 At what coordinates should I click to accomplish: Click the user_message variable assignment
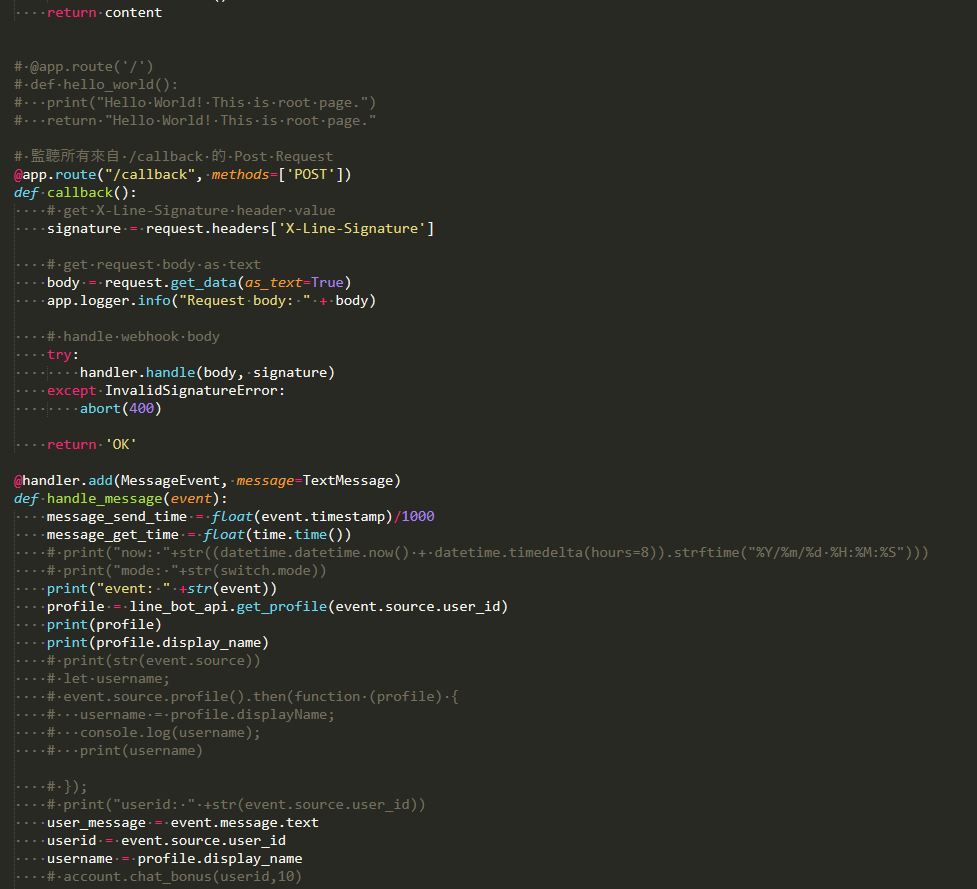click(x=96, y=823)
